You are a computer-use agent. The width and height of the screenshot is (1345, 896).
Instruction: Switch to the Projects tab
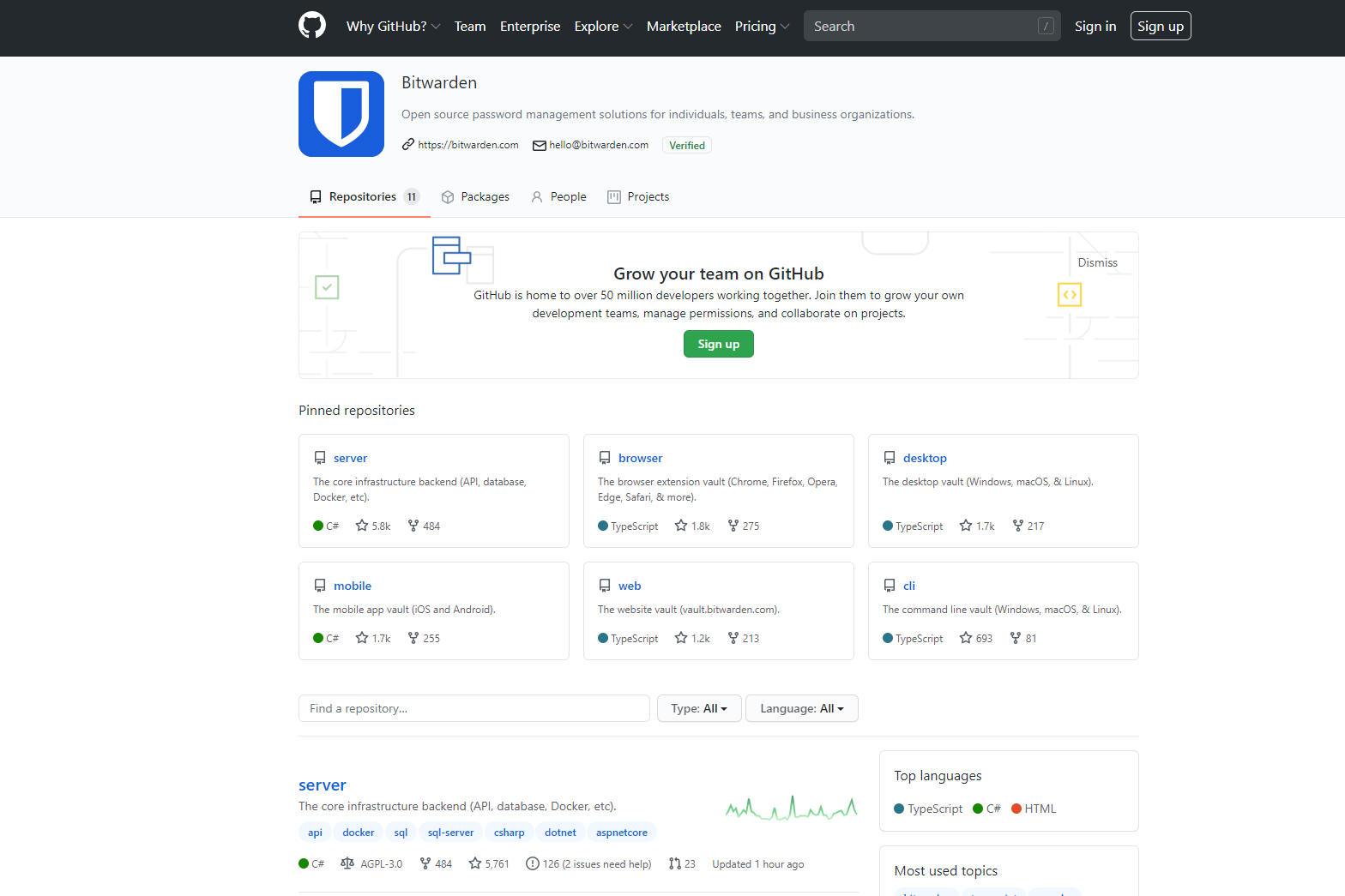[638, 196]
